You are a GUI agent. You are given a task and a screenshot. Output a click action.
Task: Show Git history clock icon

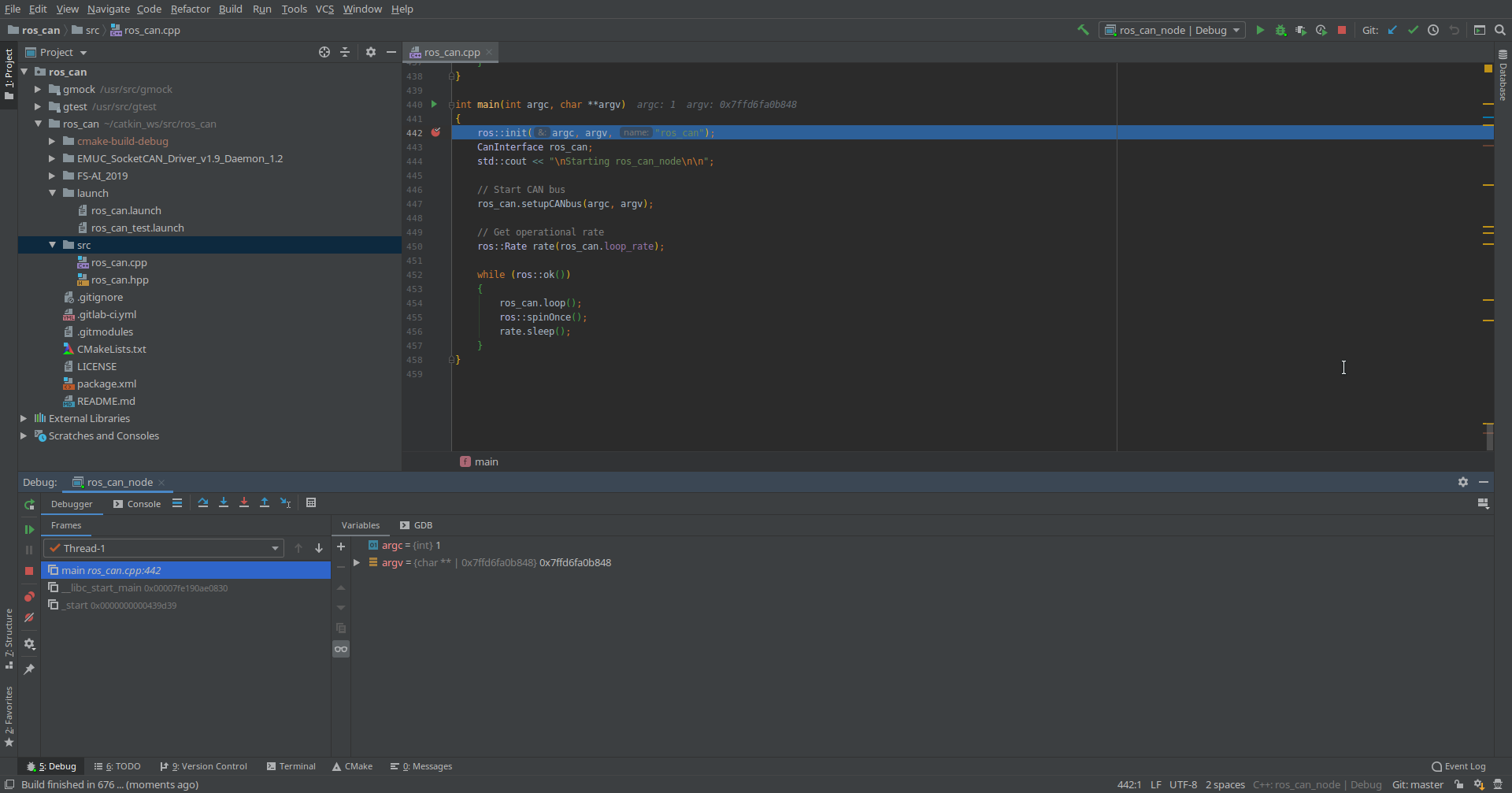coord(1433,30)
